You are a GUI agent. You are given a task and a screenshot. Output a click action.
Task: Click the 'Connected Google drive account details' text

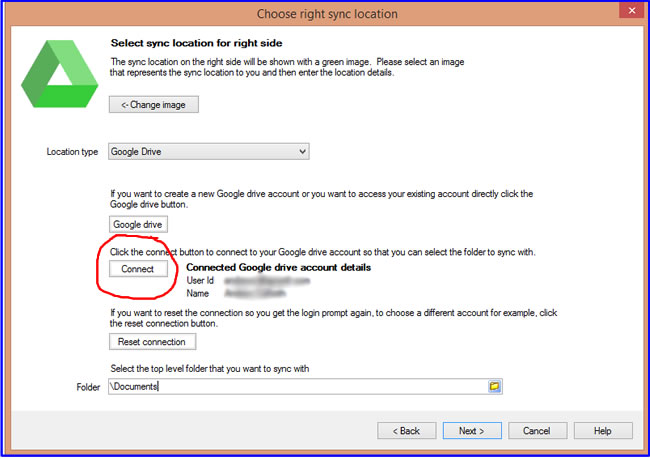coord(279,267)
